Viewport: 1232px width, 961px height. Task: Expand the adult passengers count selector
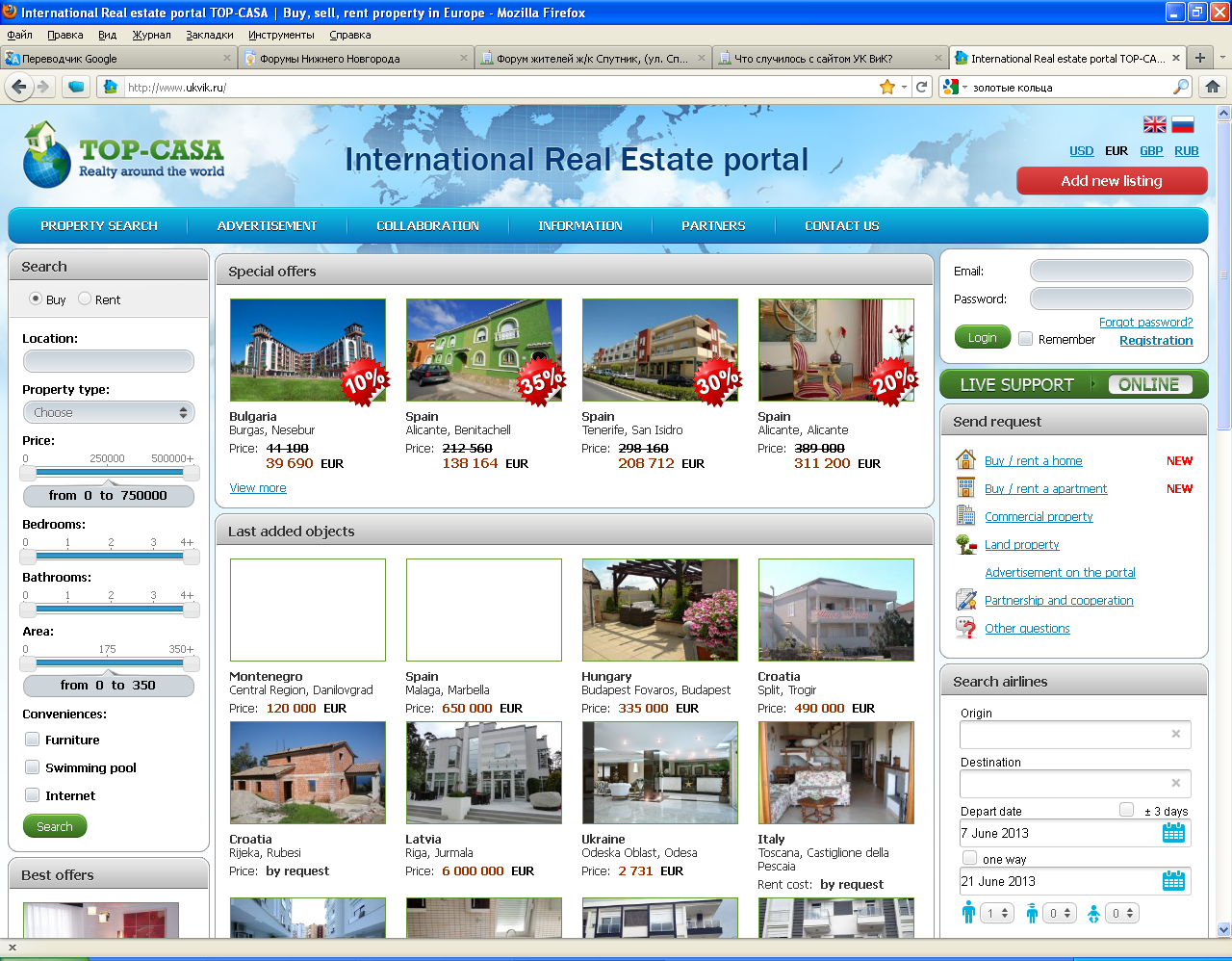tap(997, 913)
